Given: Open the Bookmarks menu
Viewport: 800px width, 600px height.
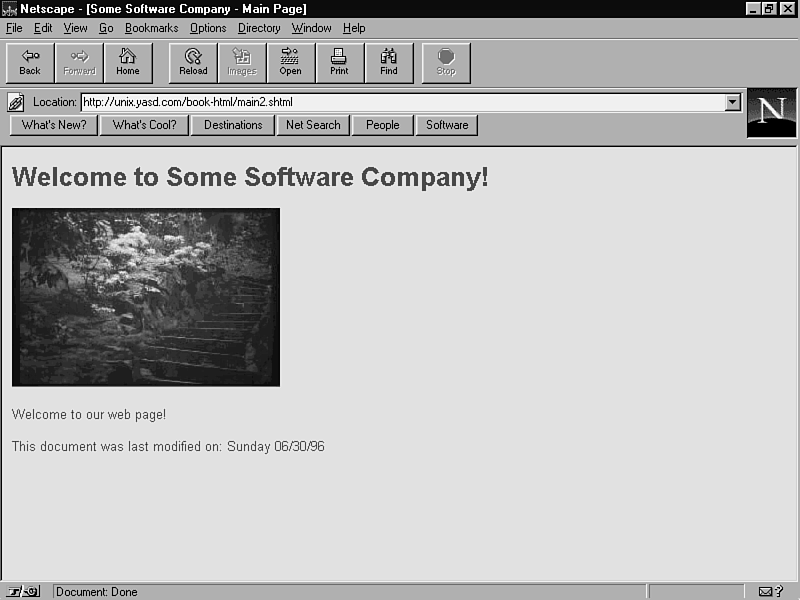Looking at the screenshot, I should 151,28.
